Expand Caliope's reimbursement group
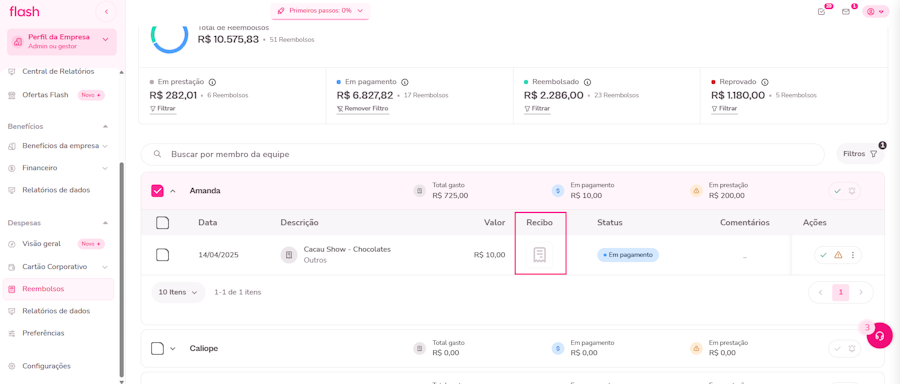The height and width of the screenshot is (384, 900). pyautogui.click(x=173, y=348)
